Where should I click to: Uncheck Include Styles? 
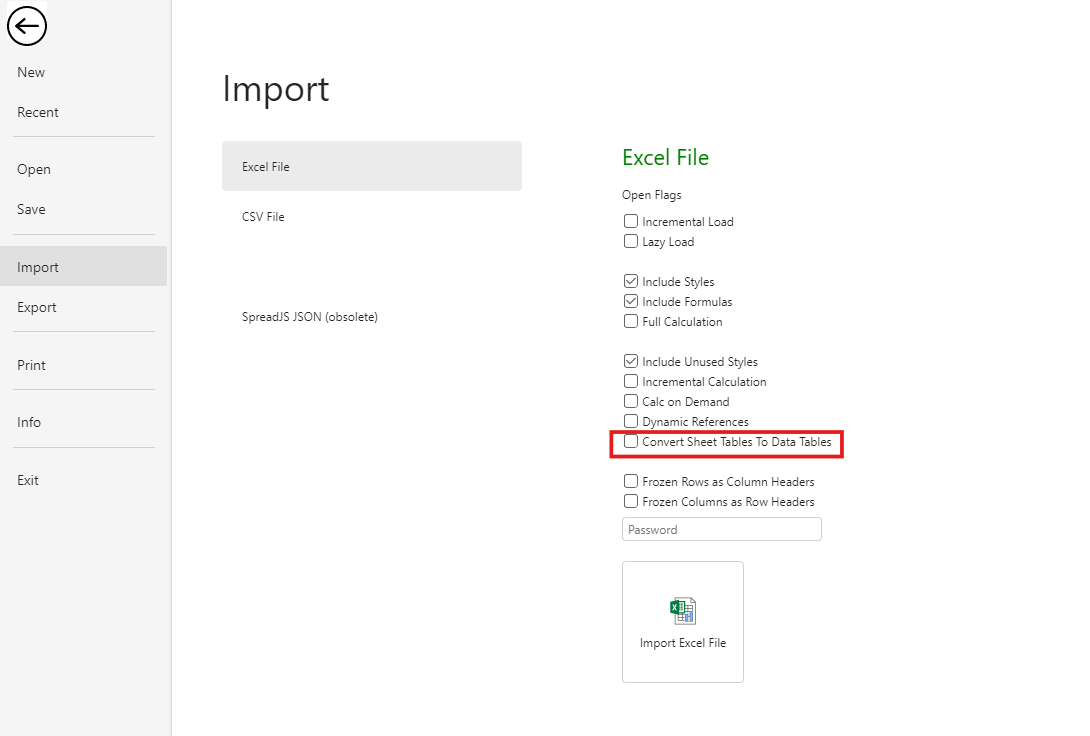point(631,281)
